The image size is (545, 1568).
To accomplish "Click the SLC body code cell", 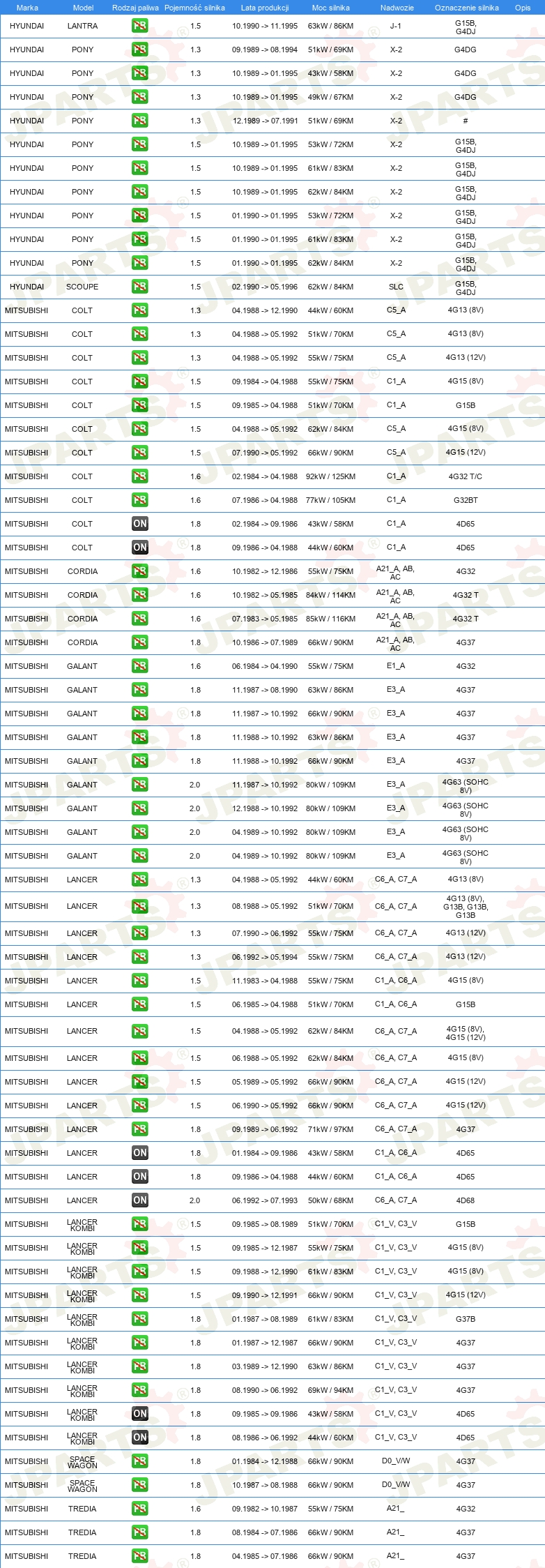I will point(396,287).
